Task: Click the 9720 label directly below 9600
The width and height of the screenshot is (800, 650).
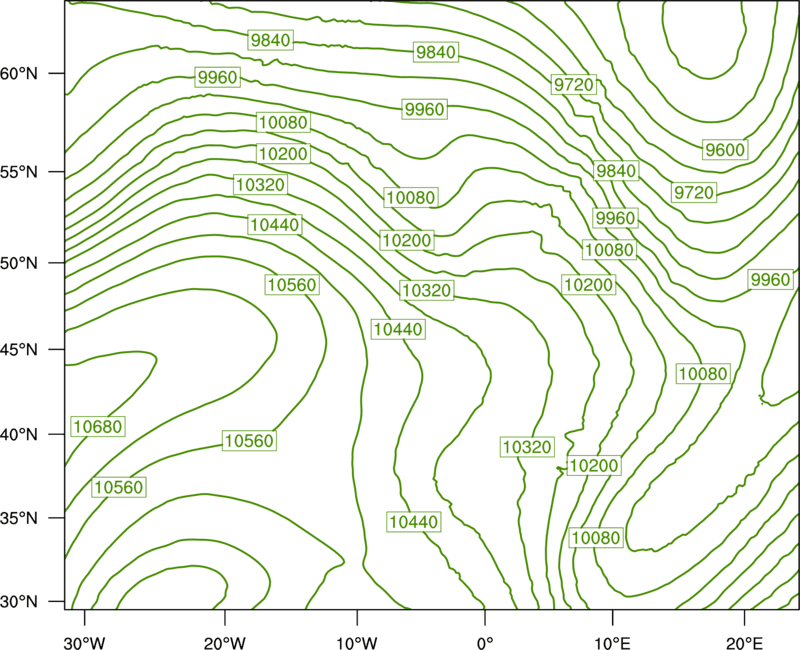Action: [694, 192]
